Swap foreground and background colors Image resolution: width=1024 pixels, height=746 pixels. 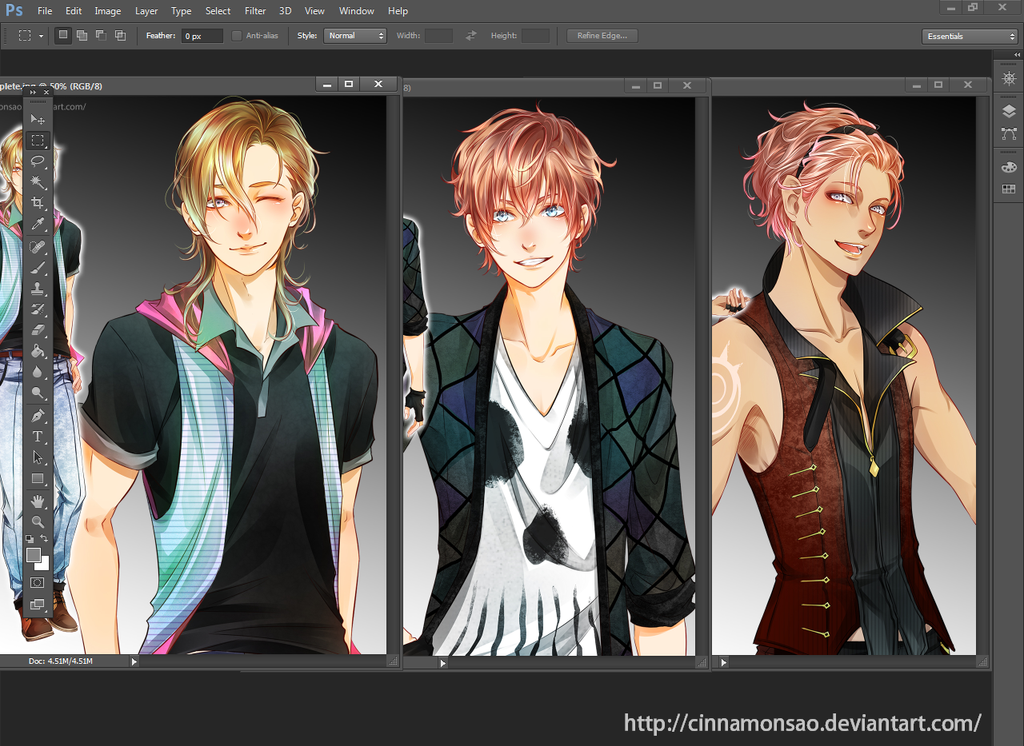click(x=44, y=538)
